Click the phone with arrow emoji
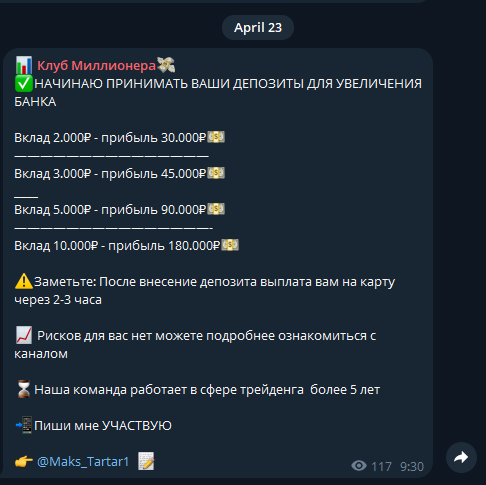This screenshot has width=486, height=485. 24,425
